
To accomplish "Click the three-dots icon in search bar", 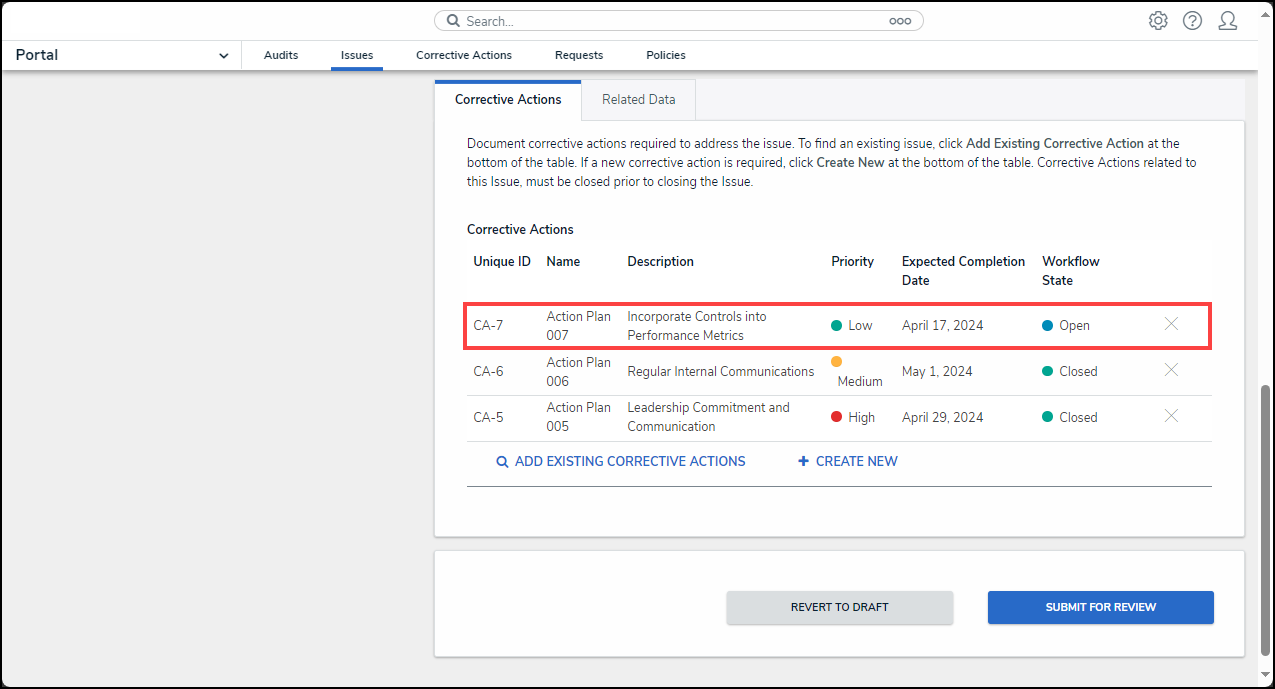I will click(899, 21).
